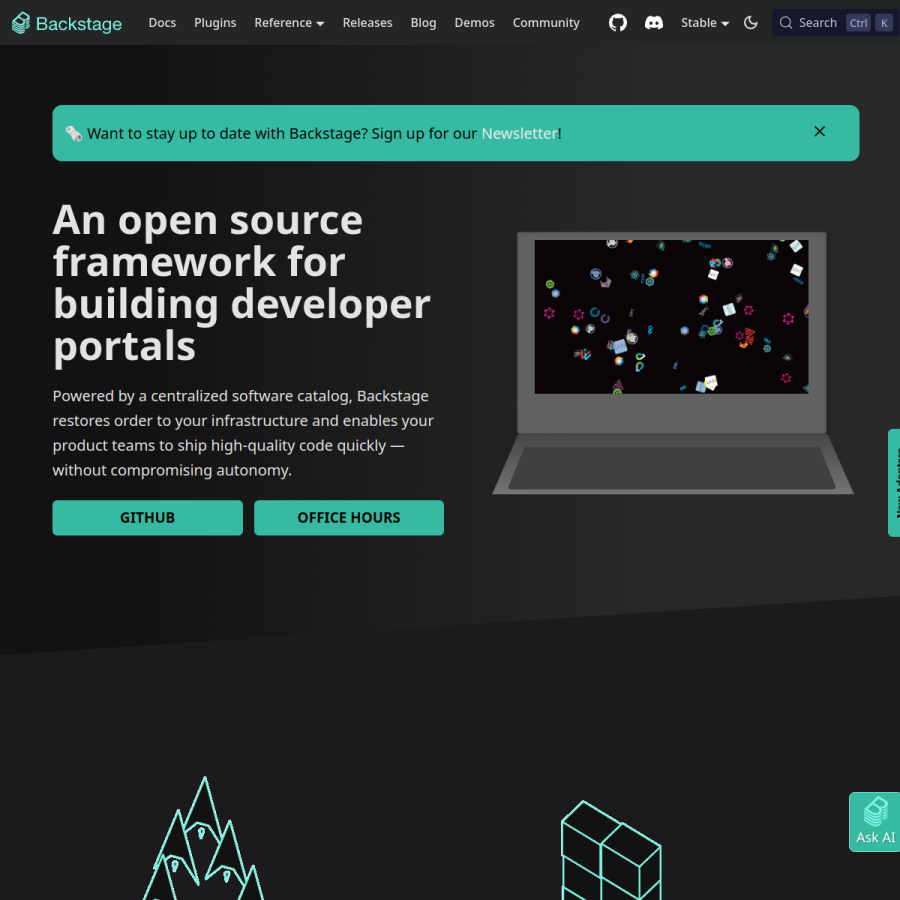Viewport: 900px width, 900px height.
Task: Click the mountains illustration
Action: pos(203,838)
